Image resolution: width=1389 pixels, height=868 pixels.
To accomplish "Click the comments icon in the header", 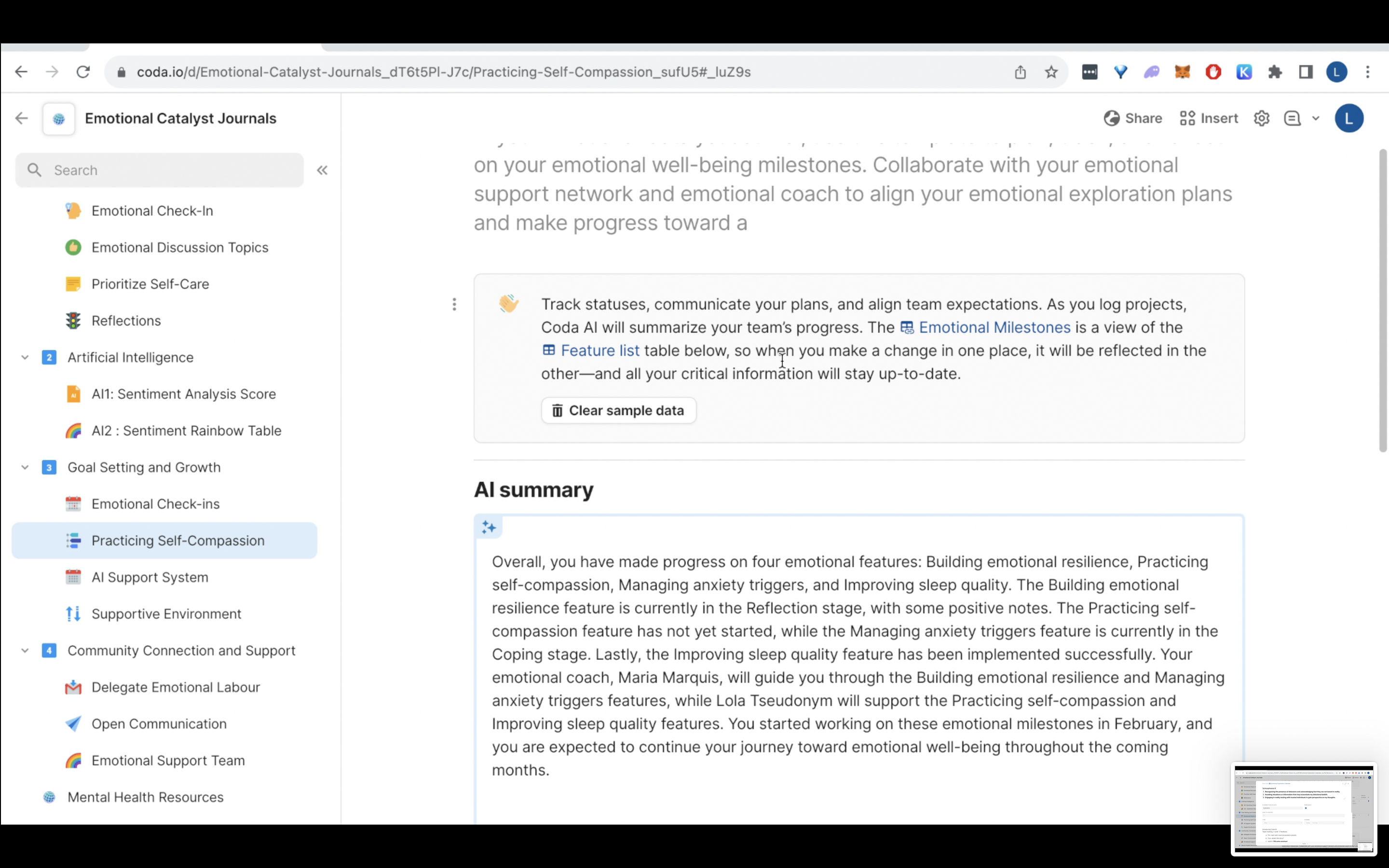I will [1292, 118].
